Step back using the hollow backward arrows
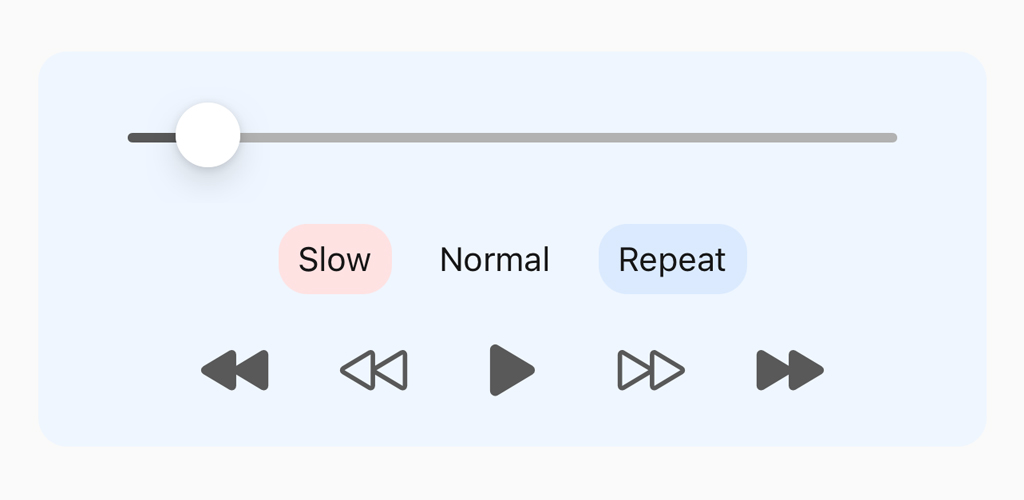1024x500 pixels. click(374, 370)
